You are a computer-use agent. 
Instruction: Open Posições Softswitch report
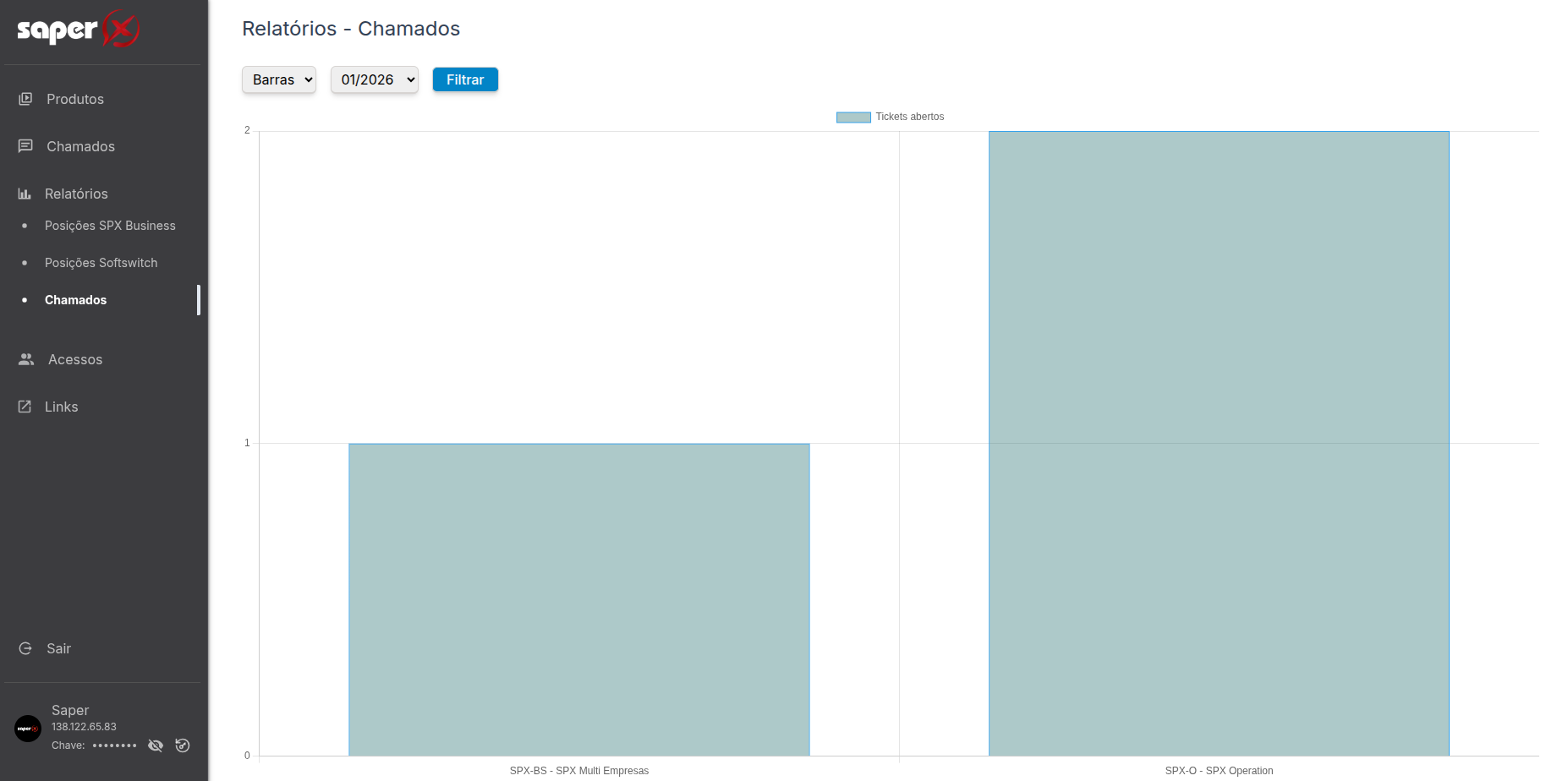[x=101, y=263]
